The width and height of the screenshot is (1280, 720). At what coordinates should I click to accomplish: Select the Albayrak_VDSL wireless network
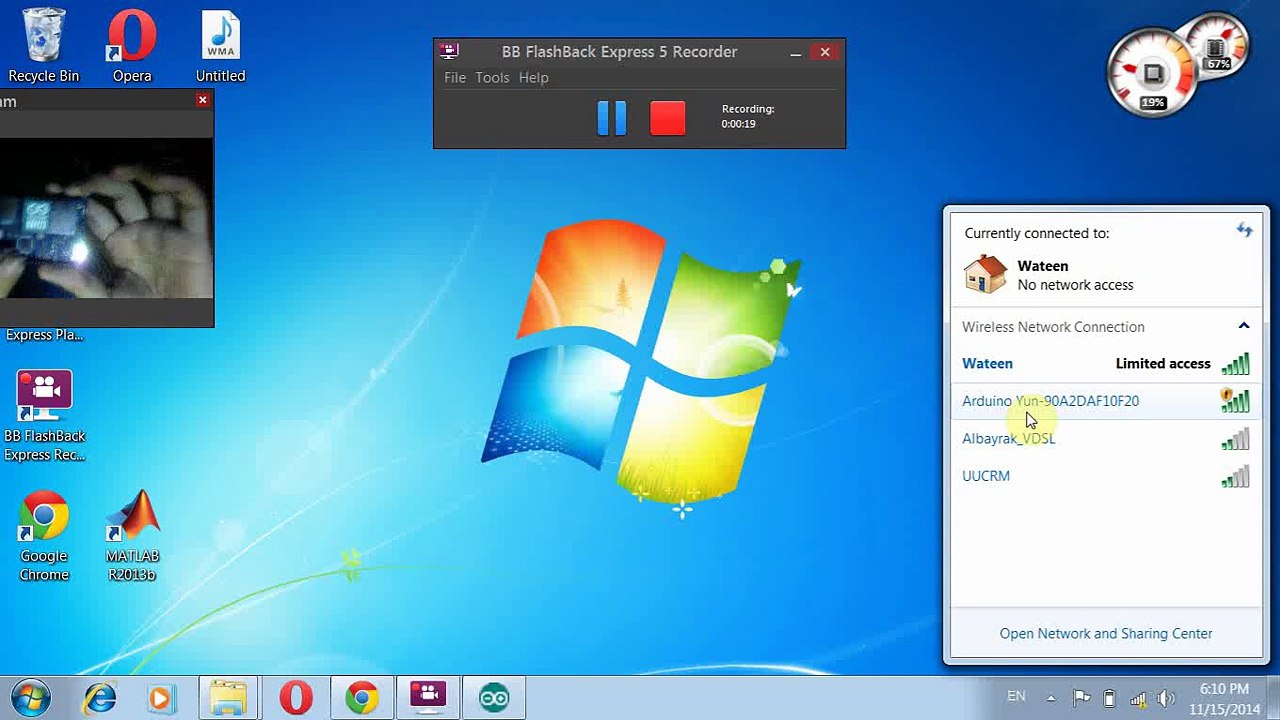(x=1106, y=439)
